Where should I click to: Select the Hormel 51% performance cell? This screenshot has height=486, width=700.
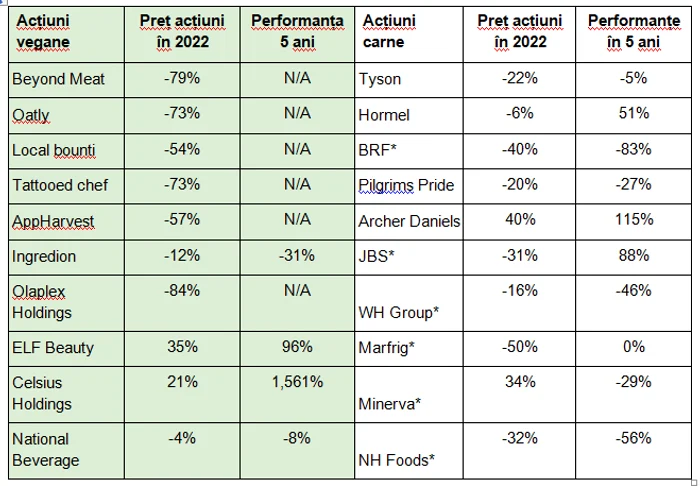[x=633, y=116]
